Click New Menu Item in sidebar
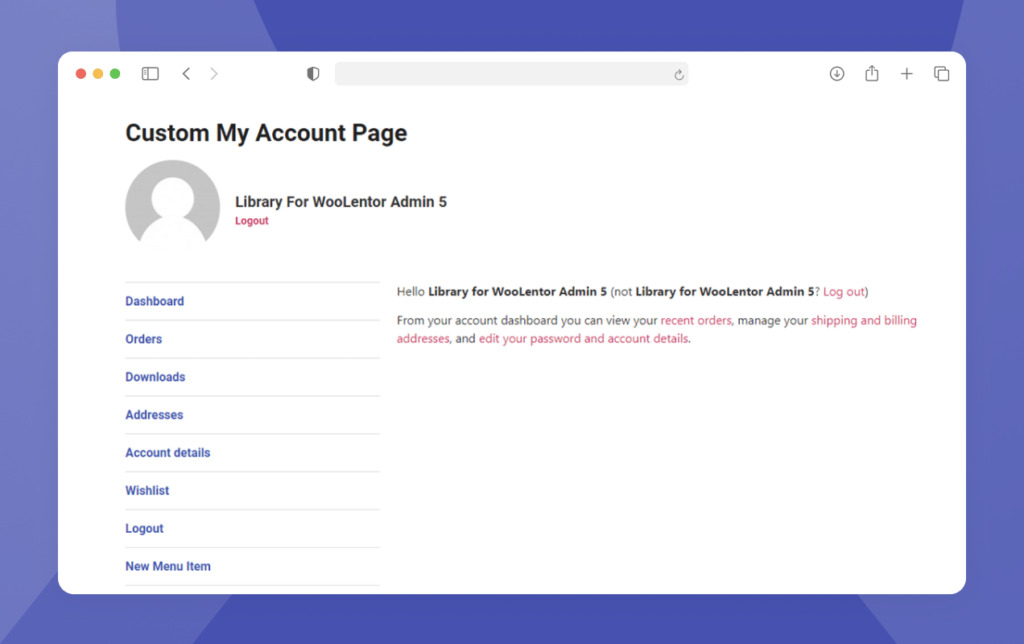This screenshot has width=1024, height=644. tap(167, 566)
